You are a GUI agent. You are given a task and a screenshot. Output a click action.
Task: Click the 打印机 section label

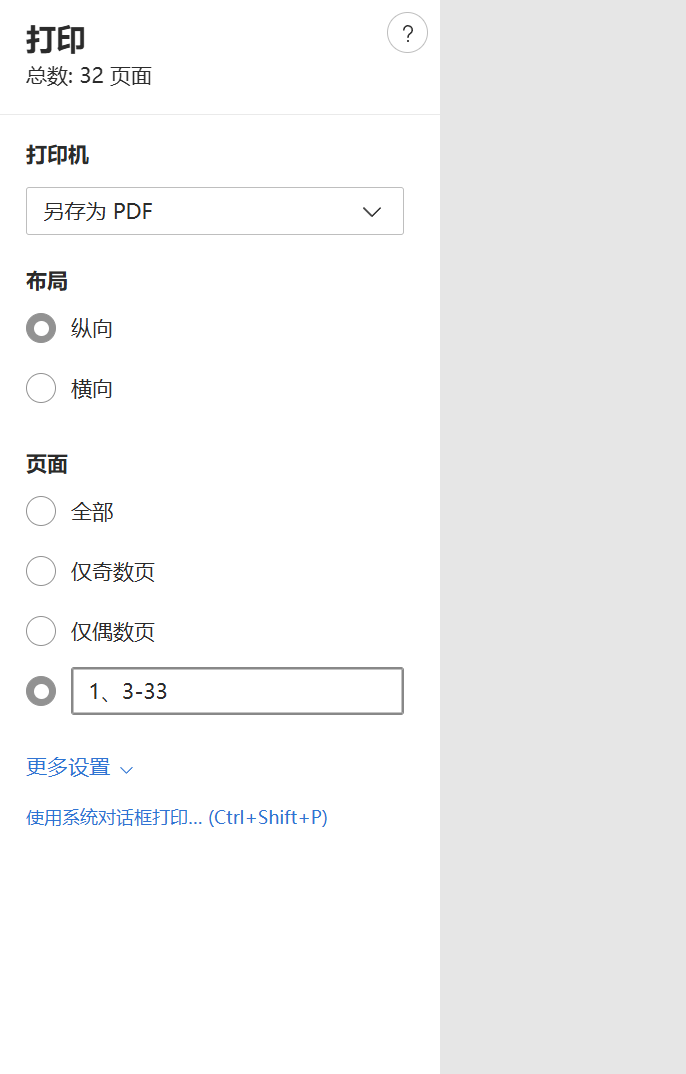(58, 155)
